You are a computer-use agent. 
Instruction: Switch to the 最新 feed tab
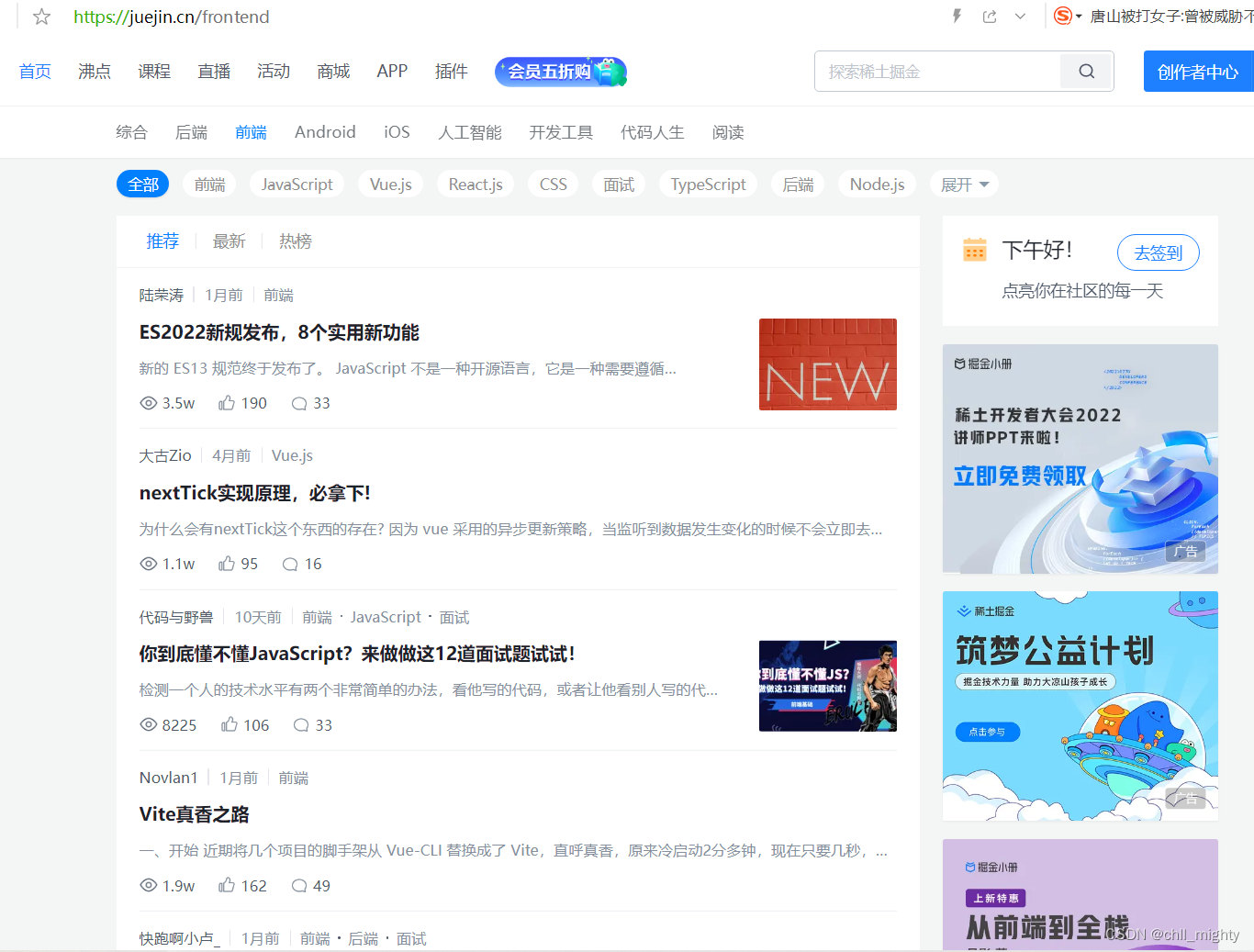pyautogui.click(x=229, y=241)
